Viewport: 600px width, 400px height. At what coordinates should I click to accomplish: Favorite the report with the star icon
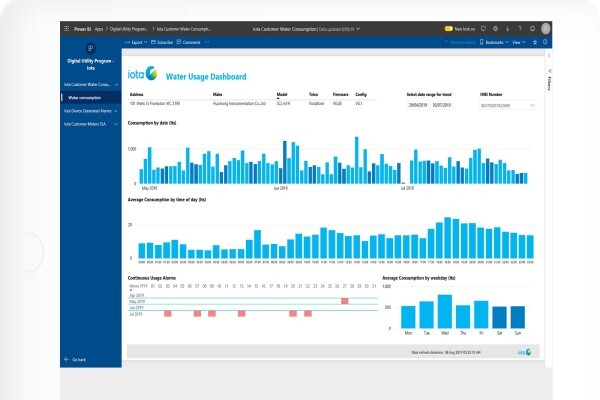coord(535,42)
